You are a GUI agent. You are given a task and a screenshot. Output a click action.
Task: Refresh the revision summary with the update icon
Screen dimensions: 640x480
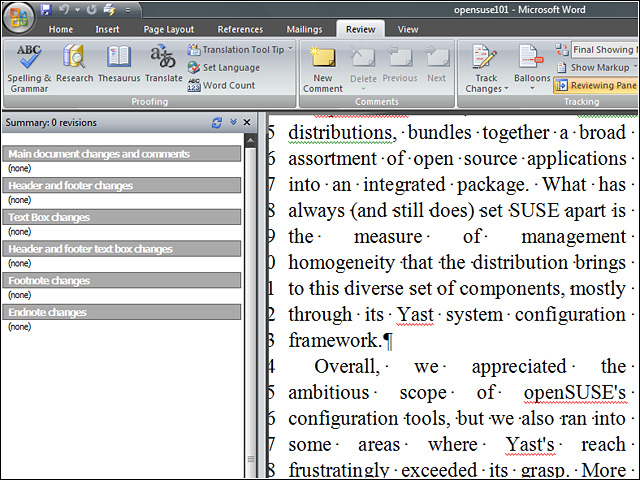click(217, 122)
